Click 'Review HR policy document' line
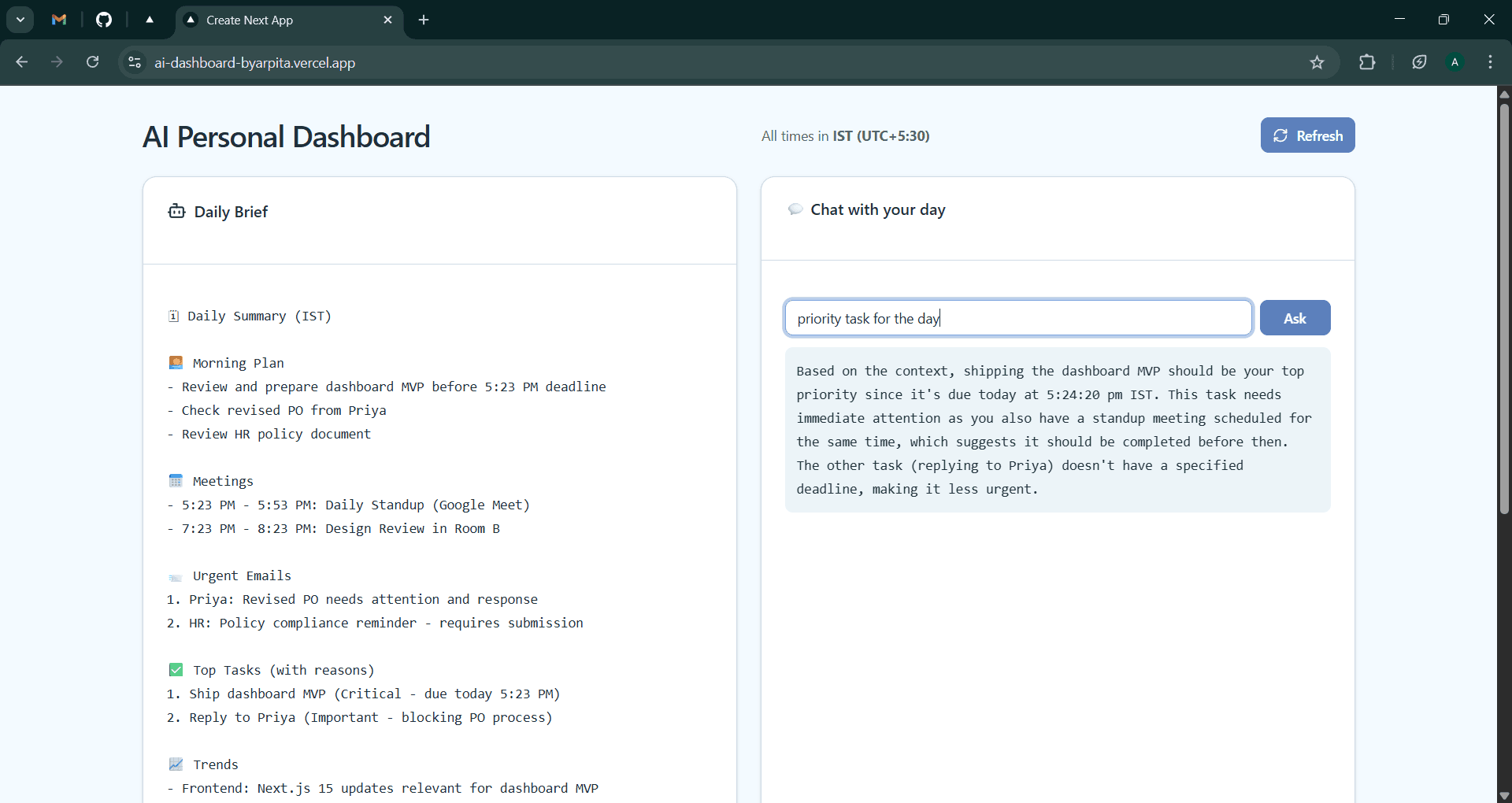This screenshot has height=803, width=1512. (269, 434)
